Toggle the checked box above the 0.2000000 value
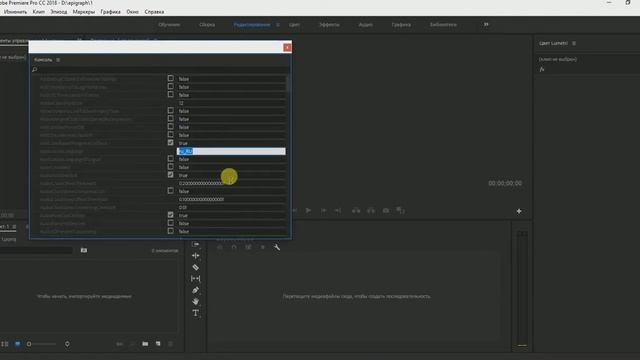Screen dimensions: 640x360 pyautogui.click(x=171, y=175)
